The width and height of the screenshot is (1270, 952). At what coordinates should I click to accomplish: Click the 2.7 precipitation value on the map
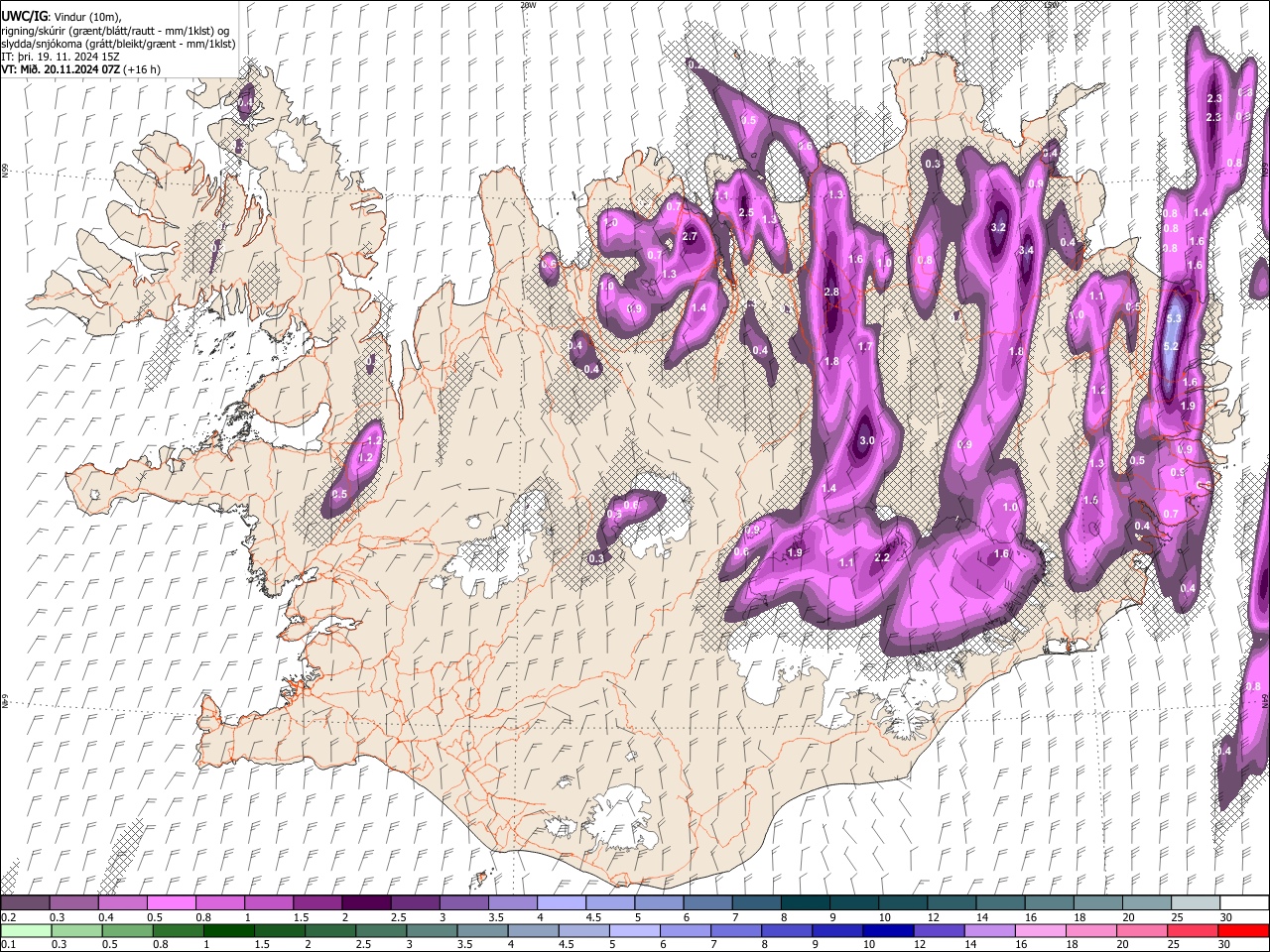691,237
